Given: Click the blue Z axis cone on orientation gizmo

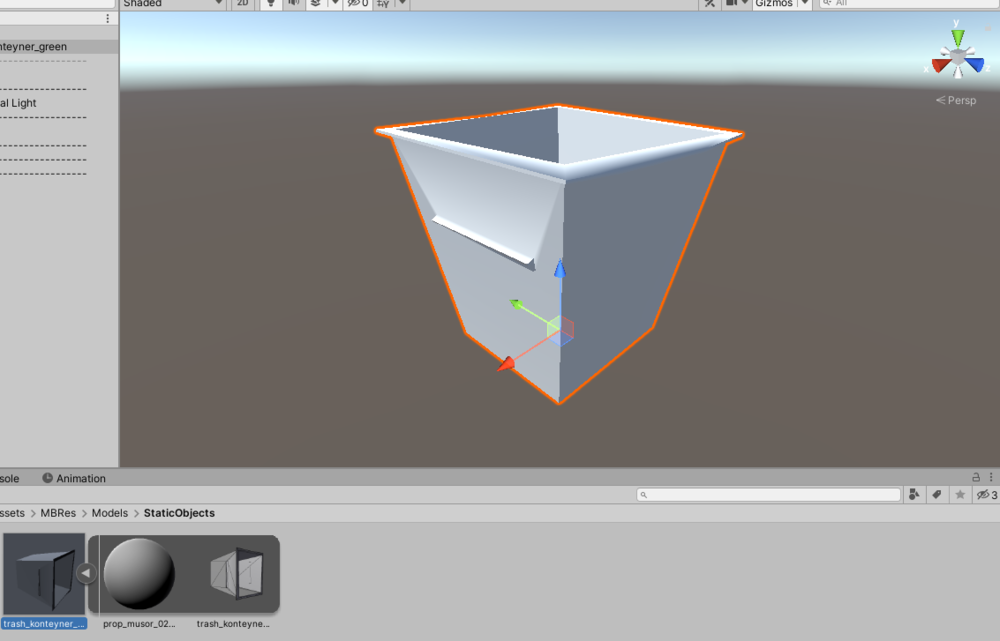Looking at the screenshot, I should (x=975, y=64).
